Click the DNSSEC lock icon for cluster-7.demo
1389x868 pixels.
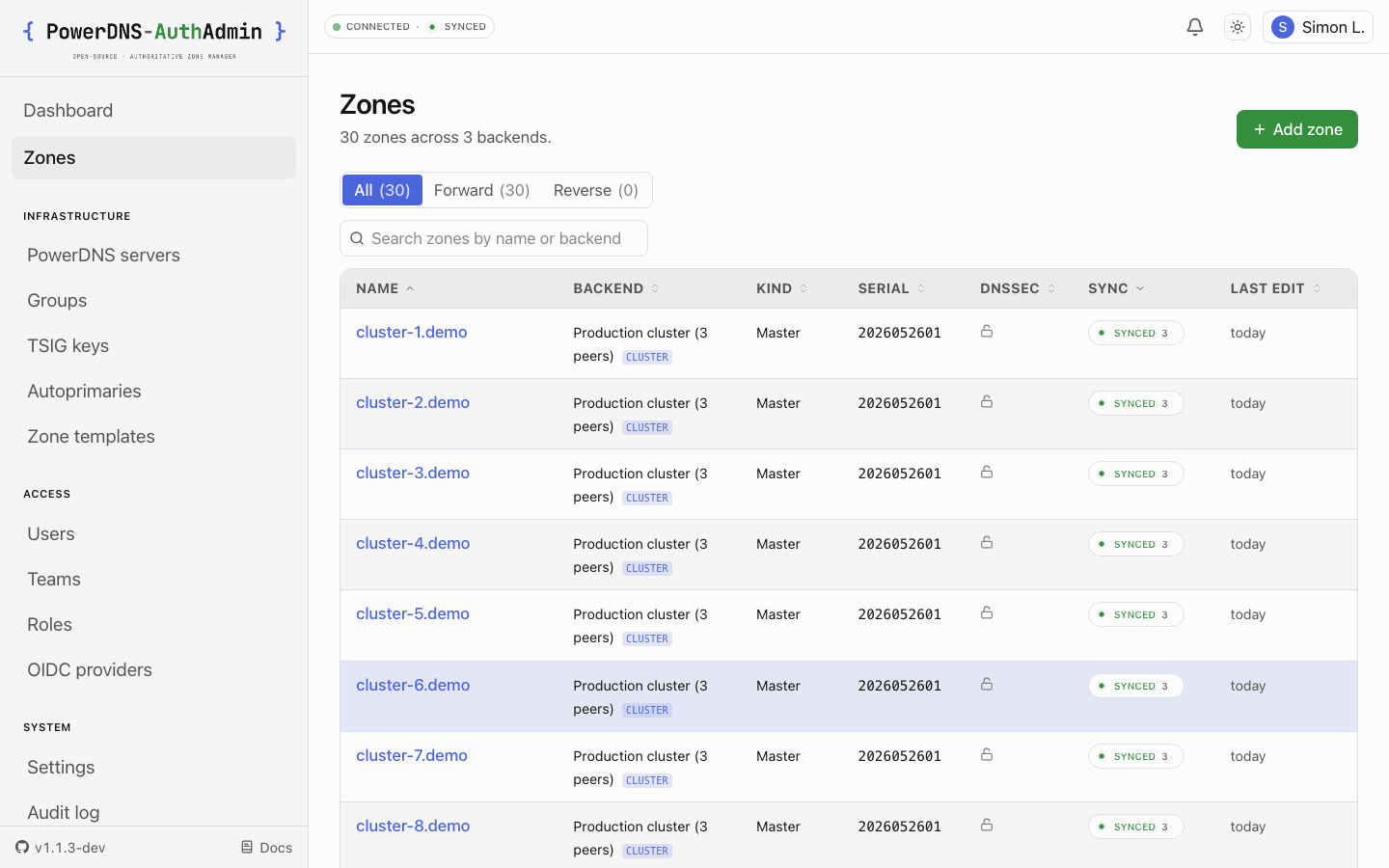987,755
